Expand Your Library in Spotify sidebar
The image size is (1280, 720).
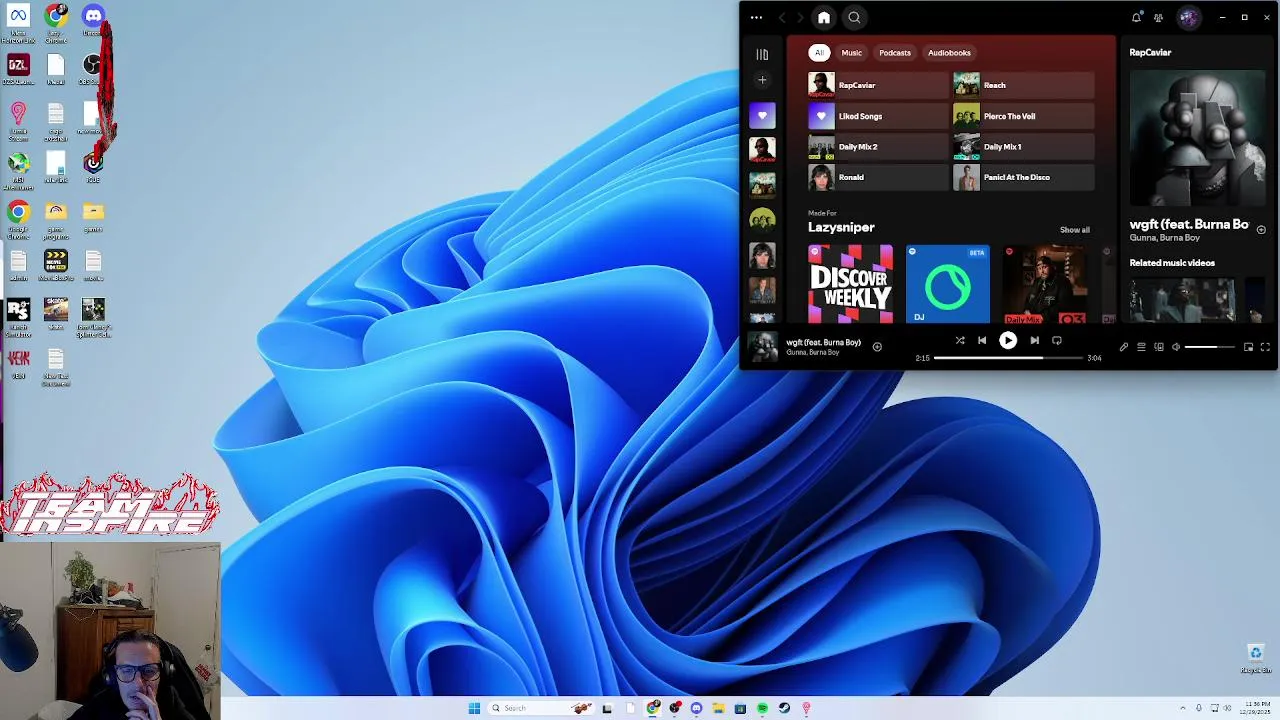(762, 54)
